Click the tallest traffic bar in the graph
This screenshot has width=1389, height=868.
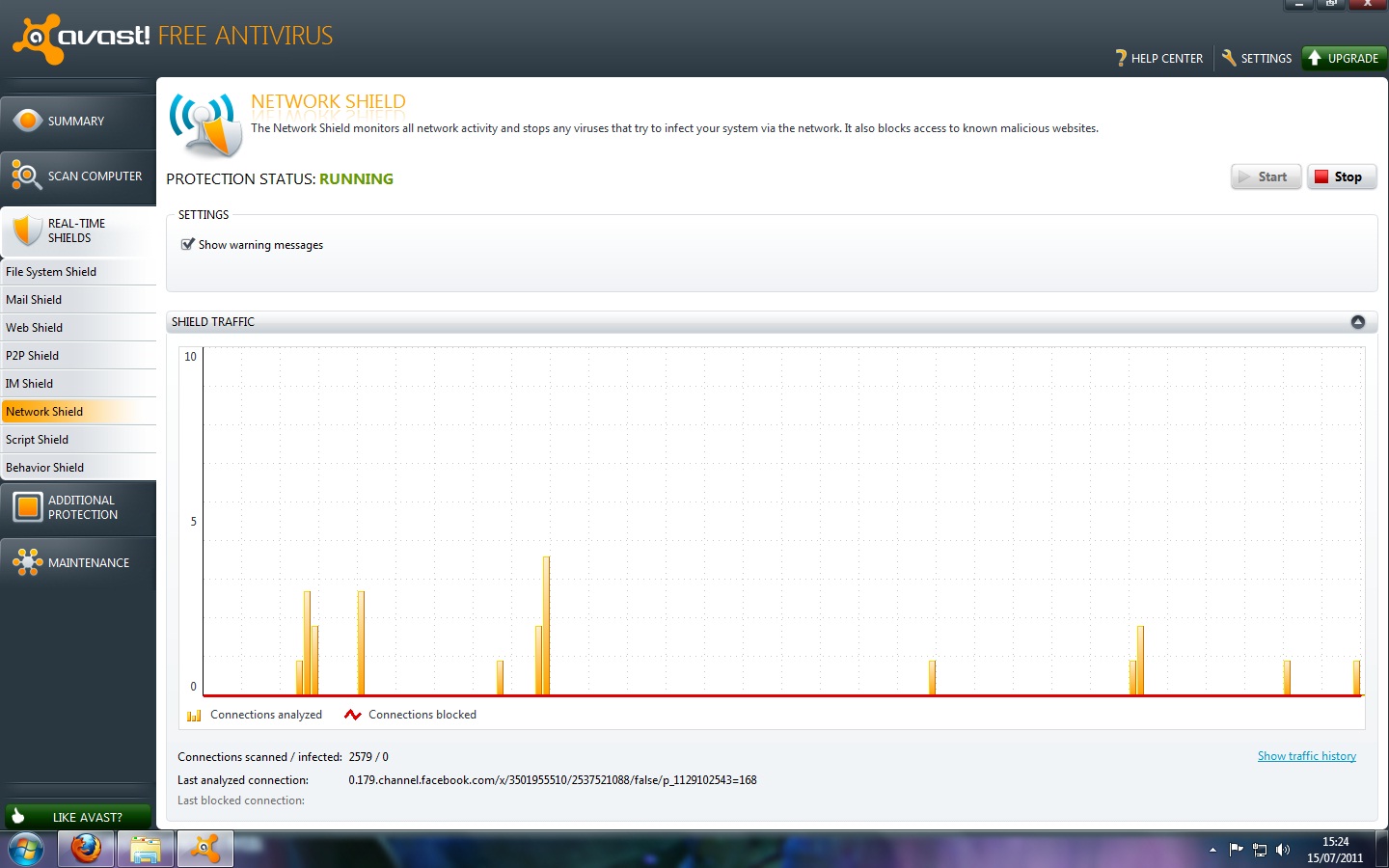point(546,625)
